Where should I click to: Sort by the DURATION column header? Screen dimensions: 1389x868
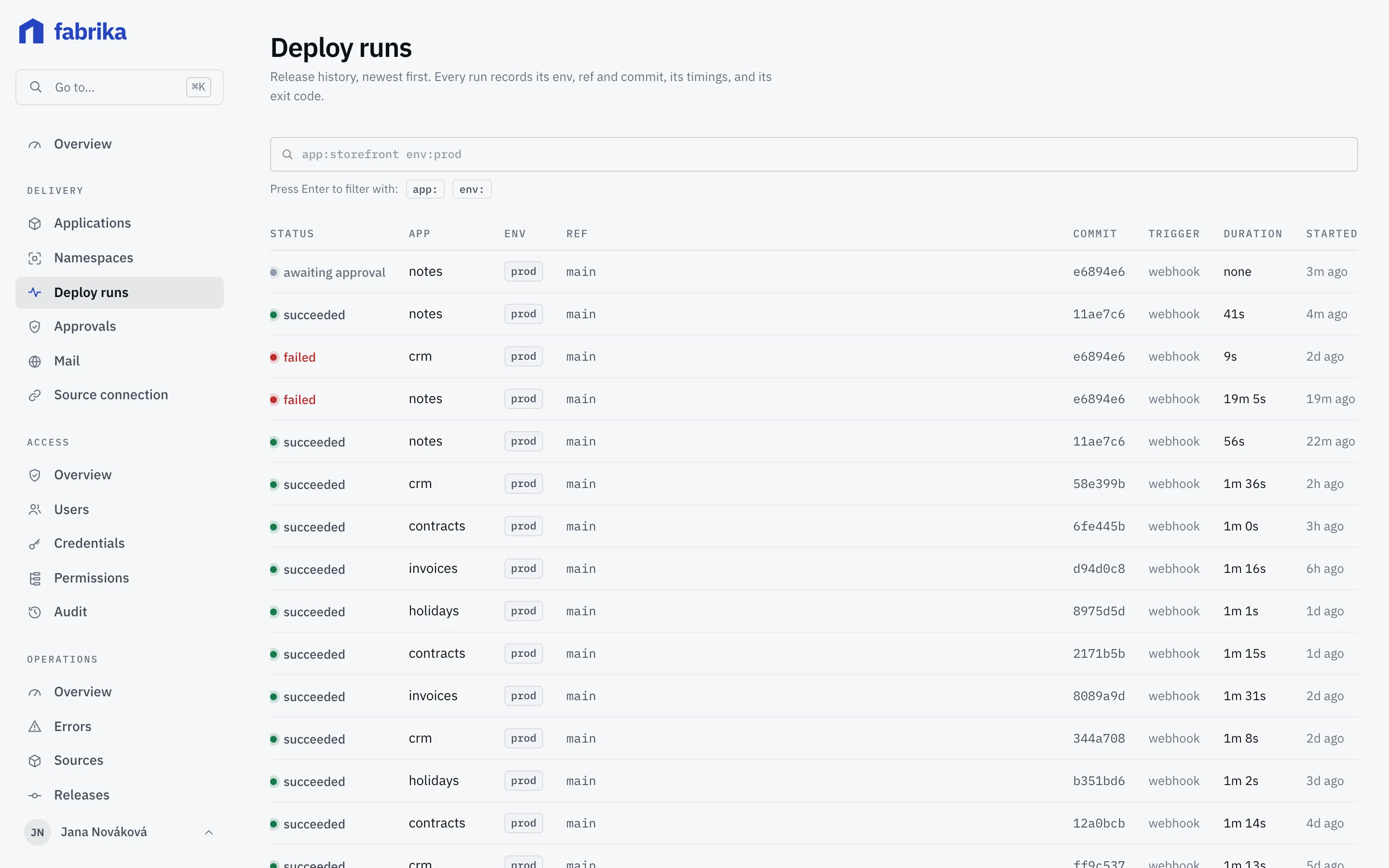coord(1253,234)
